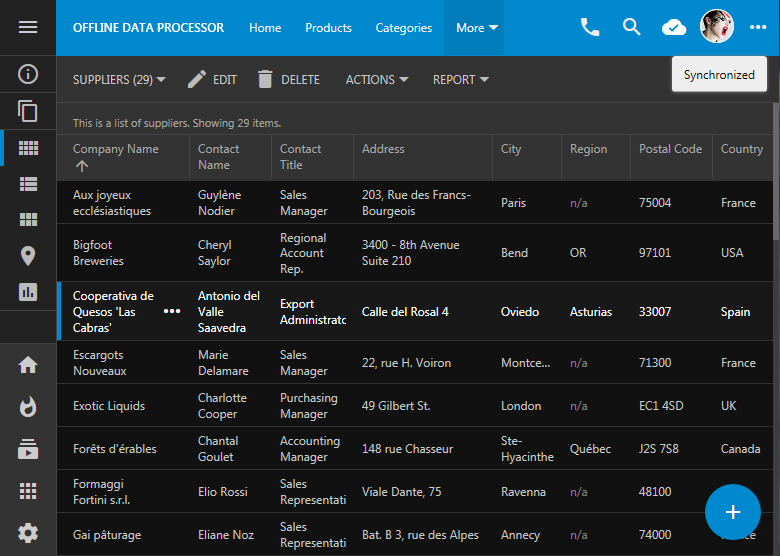Click country cell Canada
The image size is (780, 556).
pos(740,449)
